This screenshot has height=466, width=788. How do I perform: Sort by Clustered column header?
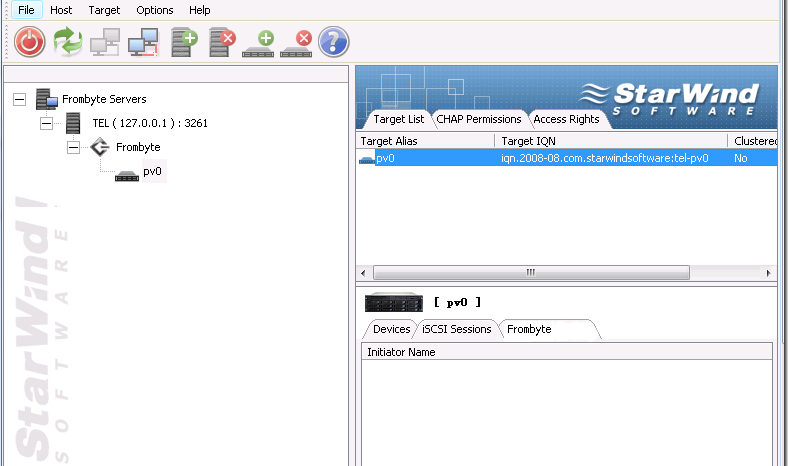[753, 141]
